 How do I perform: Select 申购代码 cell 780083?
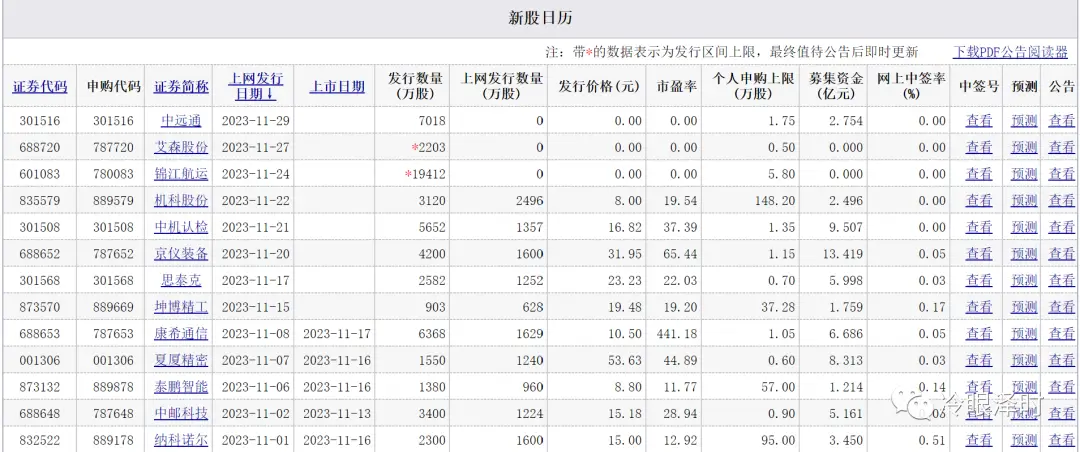pyautogui.click(x=114, y=174)
